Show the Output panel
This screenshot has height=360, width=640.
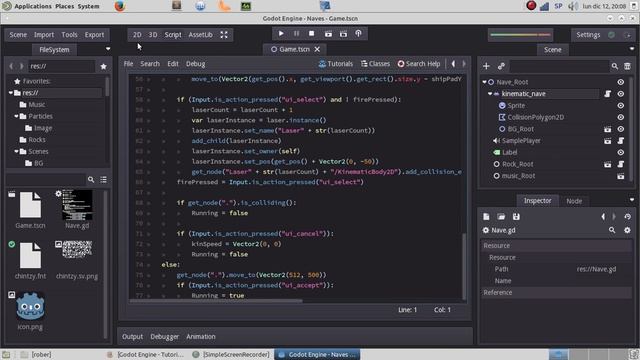[x=133, y=337]
